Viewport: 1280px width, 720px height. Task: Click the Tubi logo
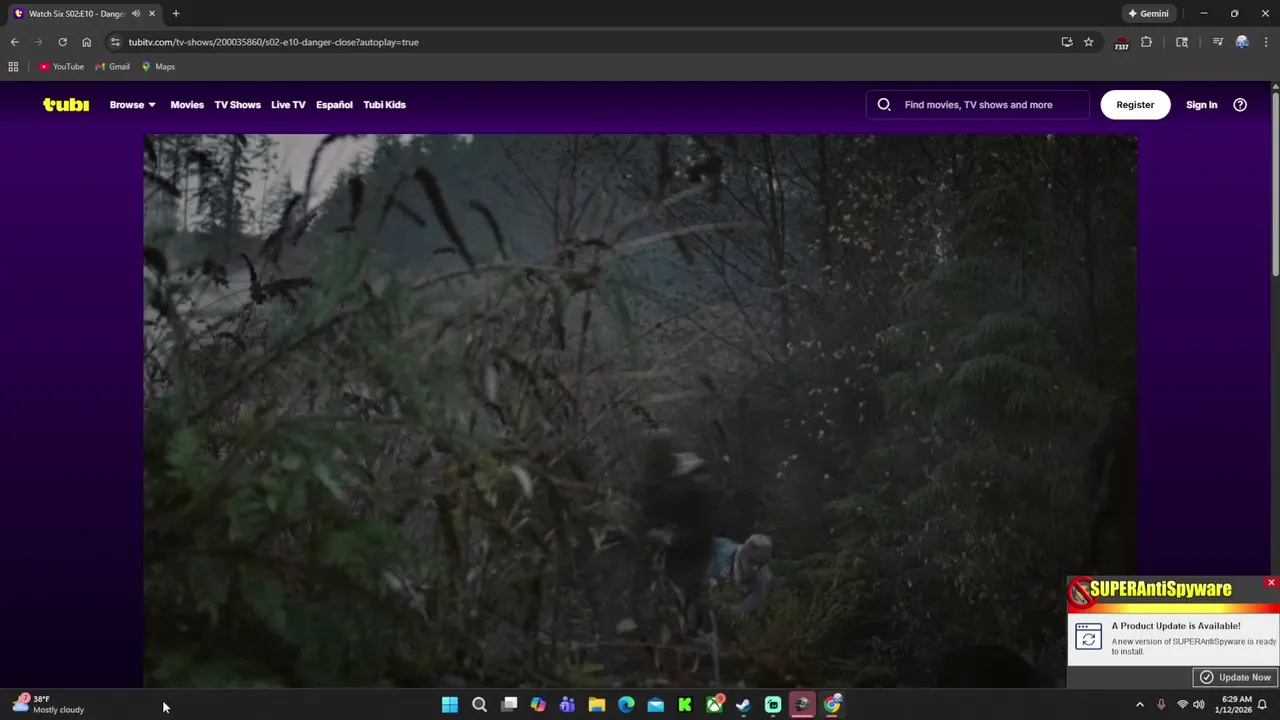coord(66,104)
